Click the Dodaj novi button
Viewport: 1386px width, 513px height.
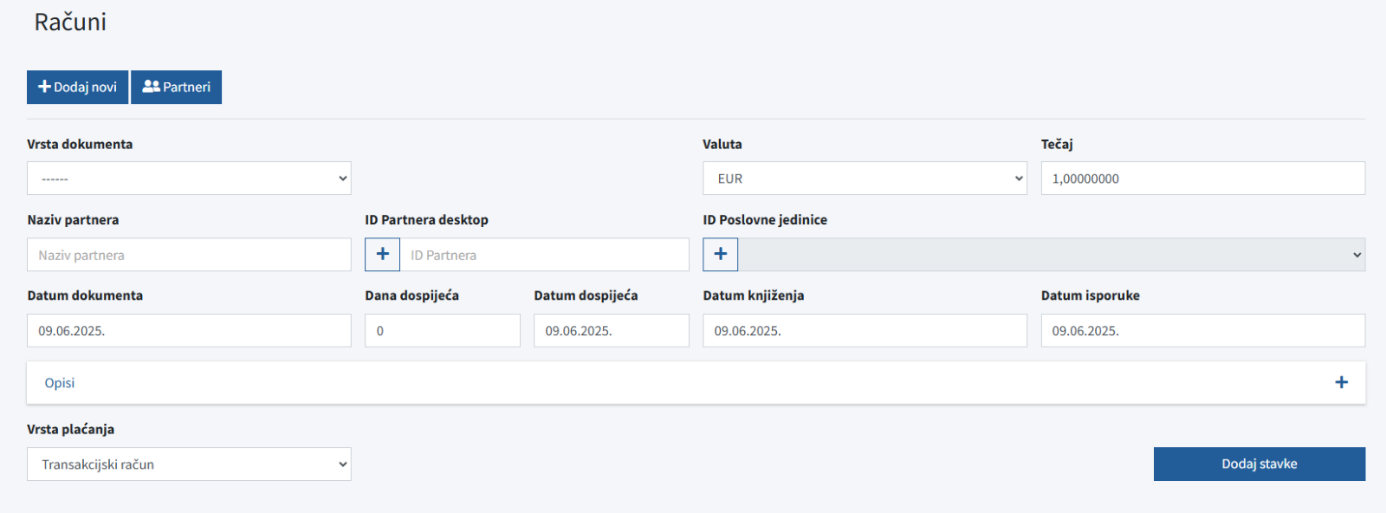[77, 87]
